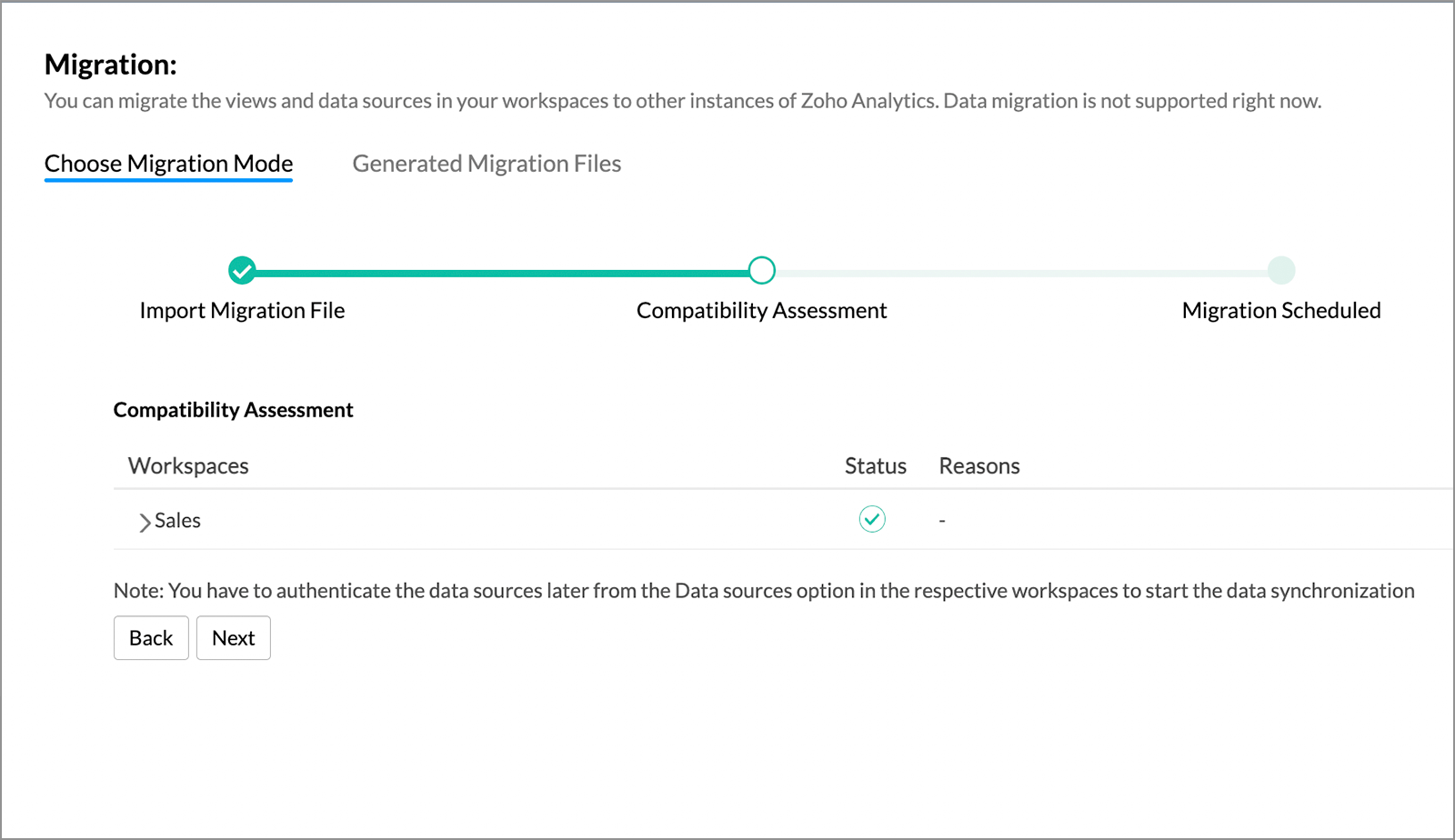Click the Sales workspace name
The image size is (1455, 840).
click(x=177, y=521)
